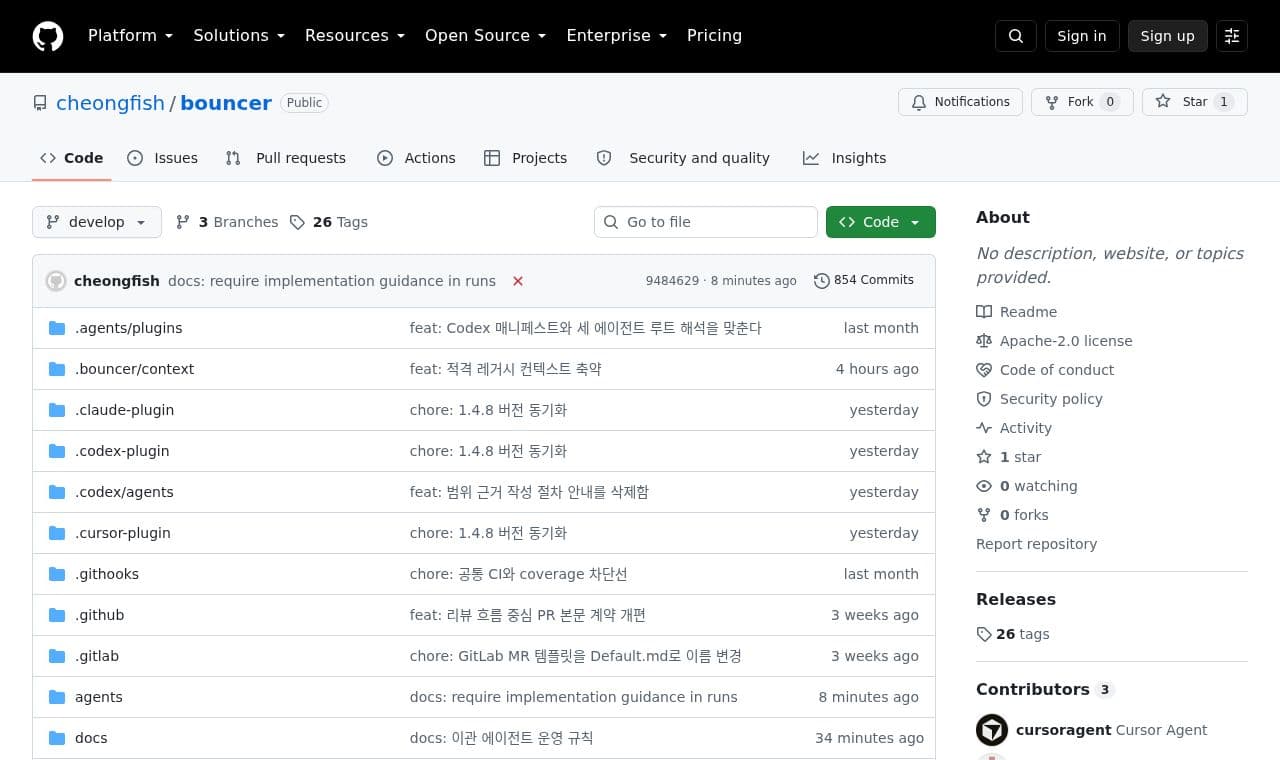1280x760 pixels.
Task: Star the bouncer repository
Action: (x=1195, y=102)
